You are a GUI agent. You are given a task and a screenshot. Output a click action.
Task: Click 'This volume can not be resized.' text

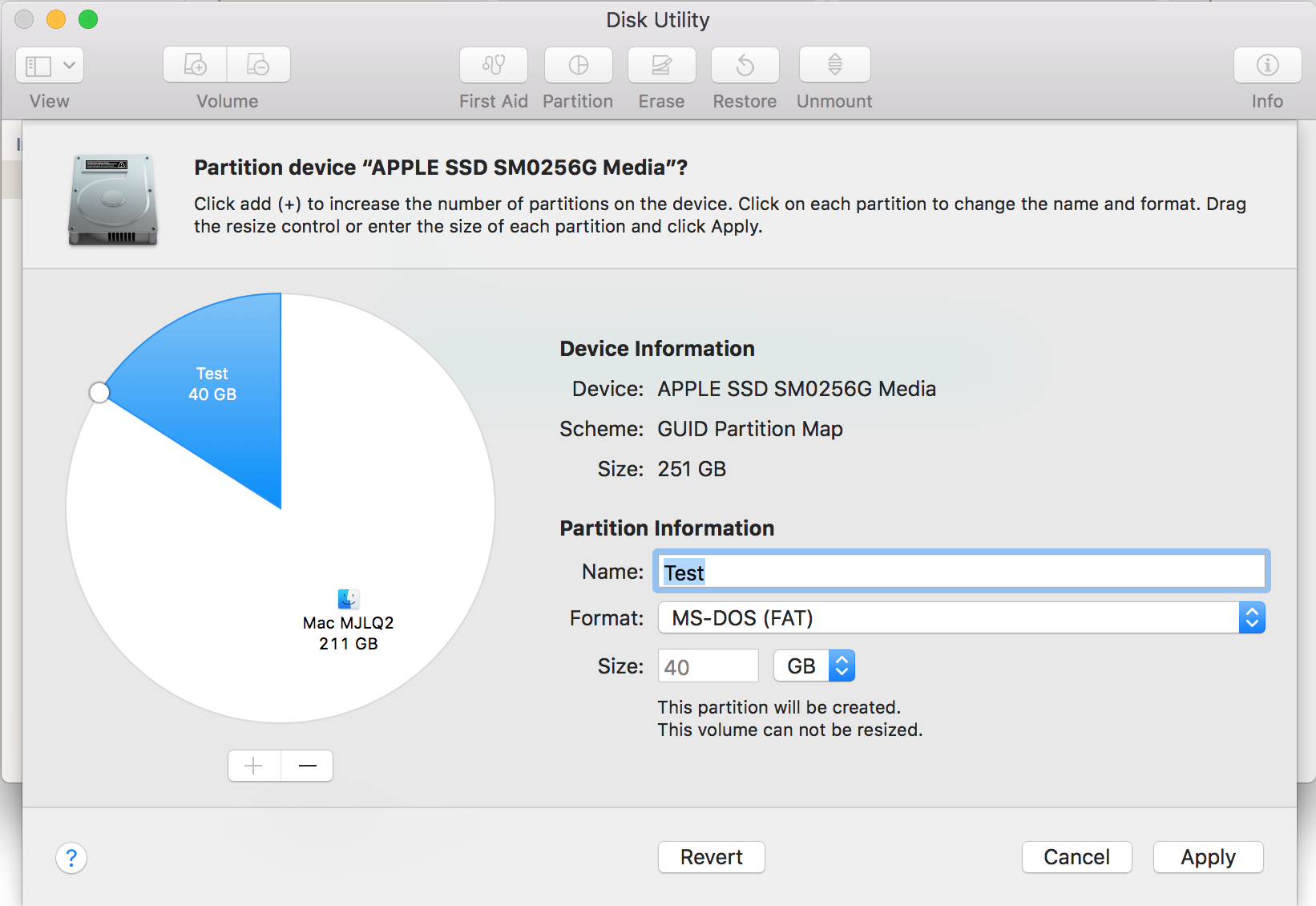click(x=790, y=730)
